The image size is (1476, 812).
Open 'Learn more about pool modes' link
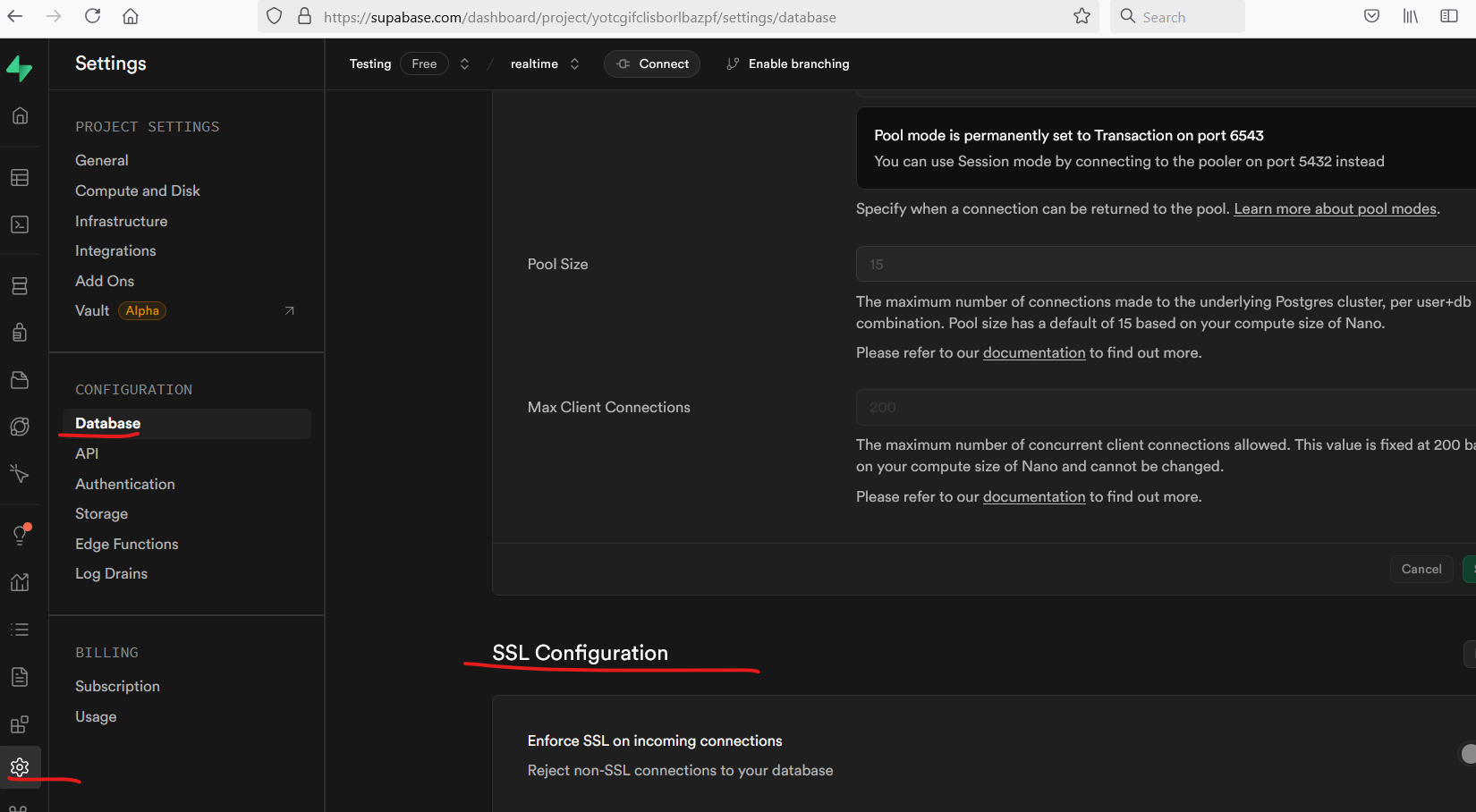click(x=1336, y=208)
